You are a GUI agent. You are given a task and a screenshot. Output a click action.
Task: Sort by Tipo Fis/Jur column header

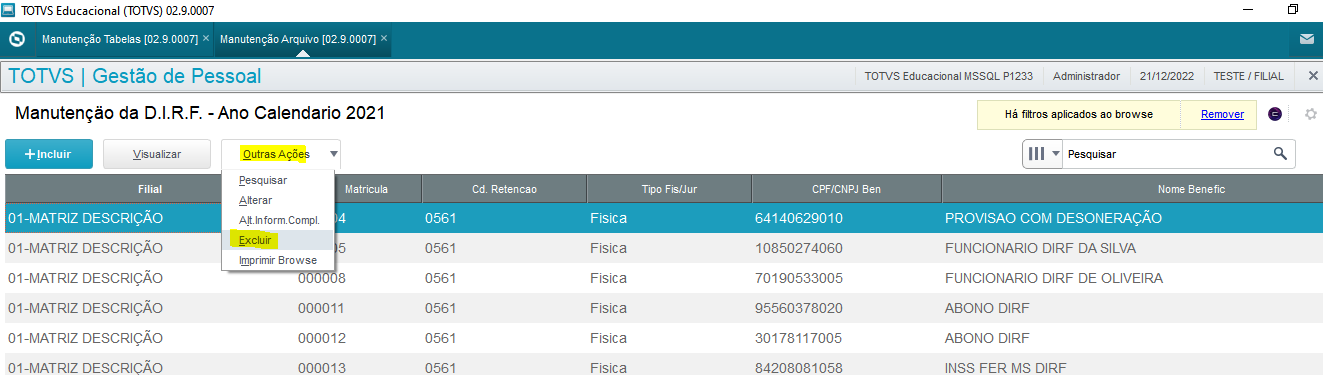tap(669, 189)
